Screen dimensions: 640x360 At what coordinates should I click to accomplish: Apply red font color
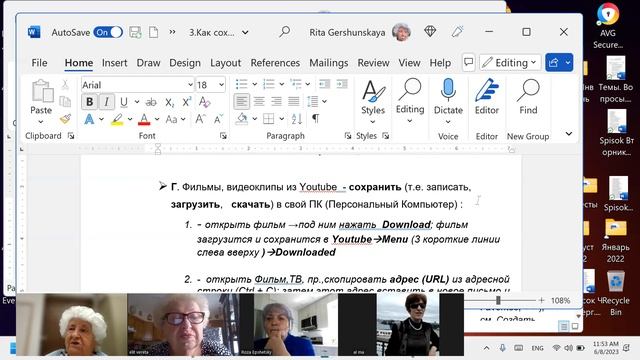(x=144, y=119)
